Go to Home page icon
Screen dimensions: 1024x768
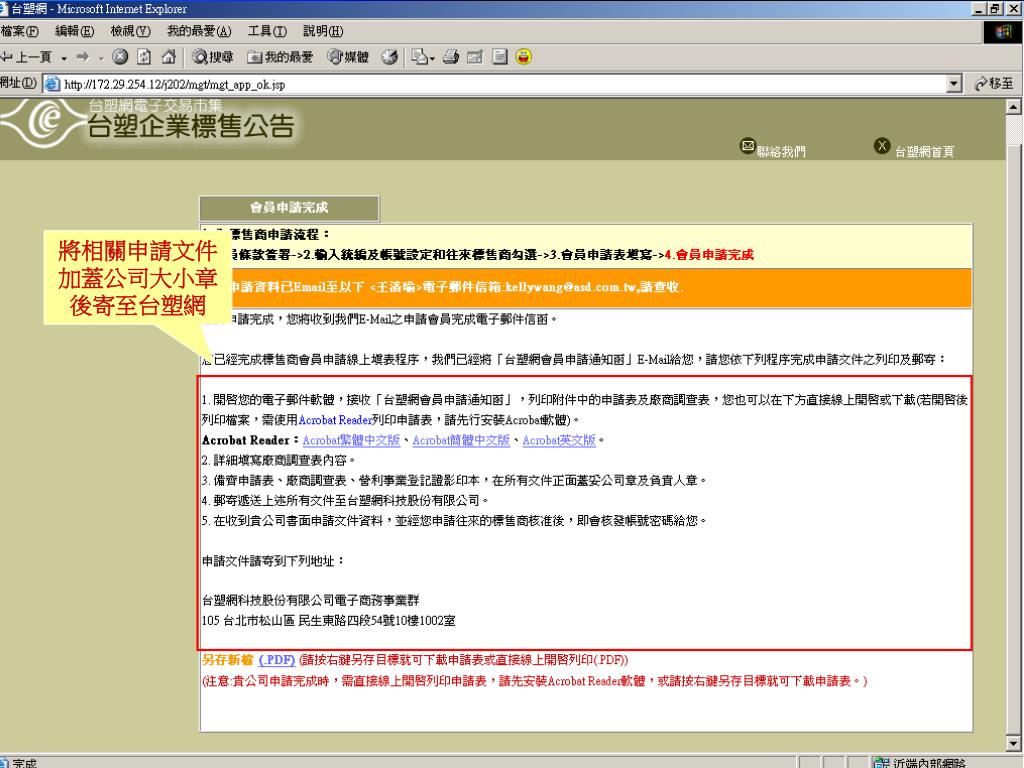[168, 57]
